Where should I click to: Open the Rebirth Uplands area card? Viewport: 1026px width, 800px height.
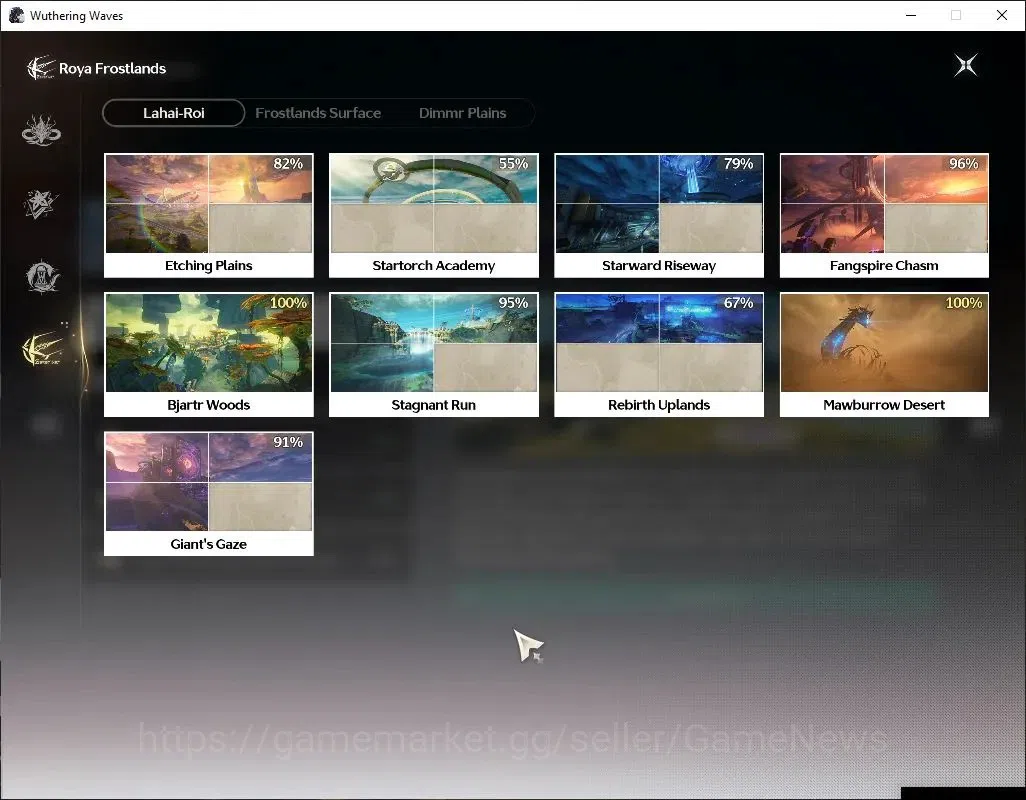click(x=659, y=355)
